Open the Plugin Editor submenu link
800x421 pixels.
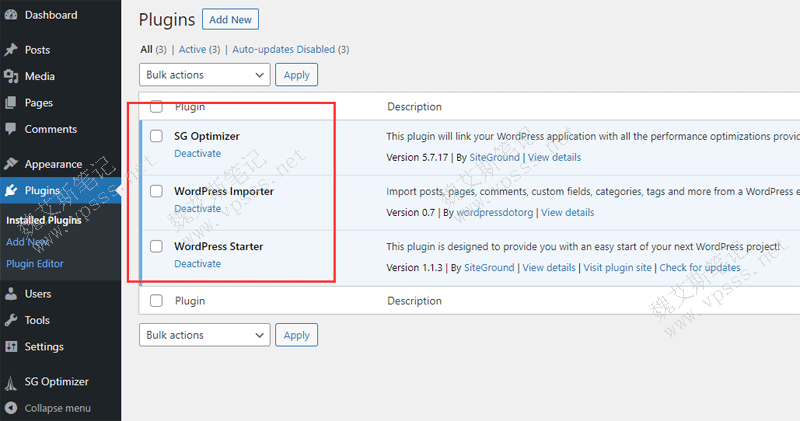tap(35, 264)
